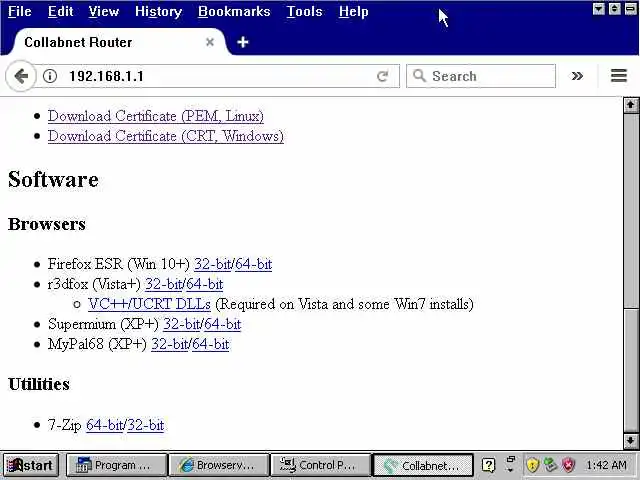
Task: Click the Utilities heading
Action: point(39,384)
